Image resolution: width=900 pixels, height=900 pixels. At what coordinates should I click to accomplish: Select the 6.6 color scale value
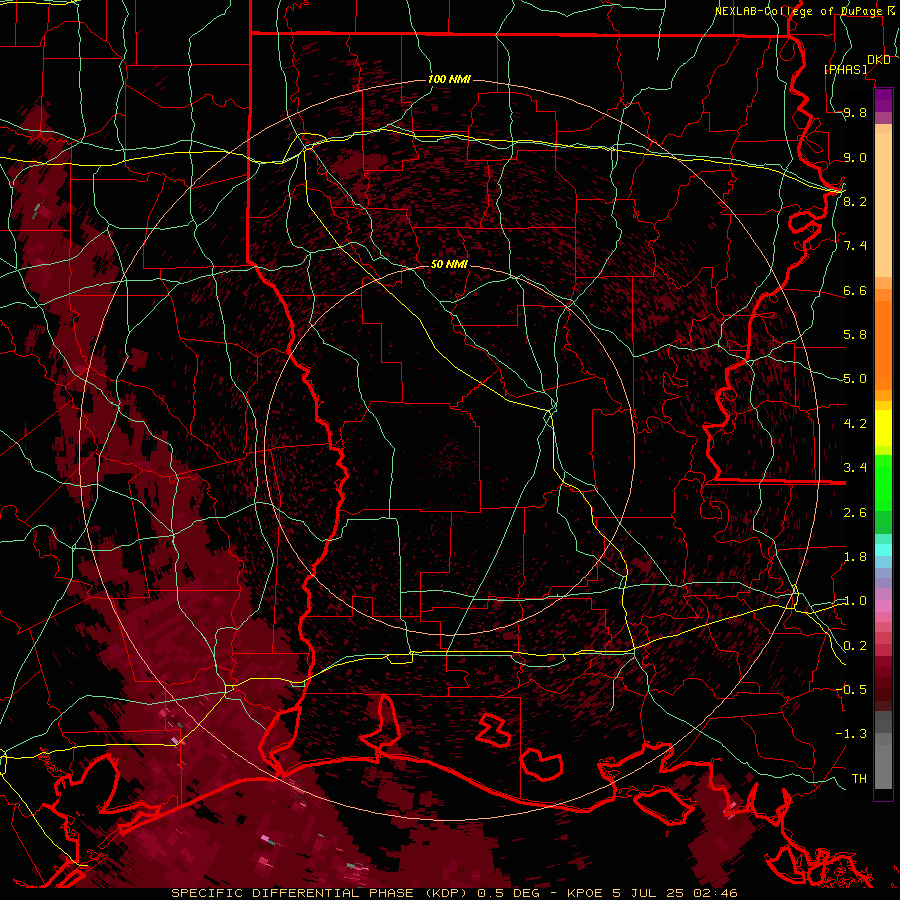(x=855, y=290)
